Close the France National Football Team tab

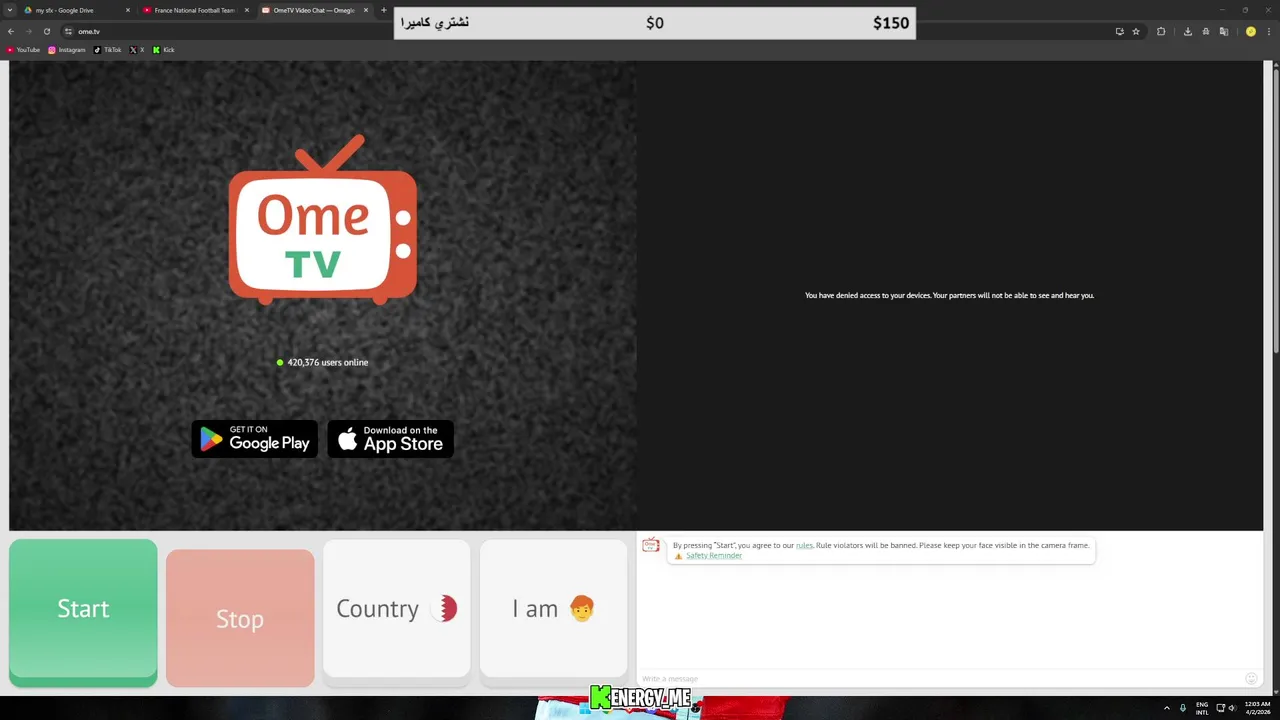point(247,10)
